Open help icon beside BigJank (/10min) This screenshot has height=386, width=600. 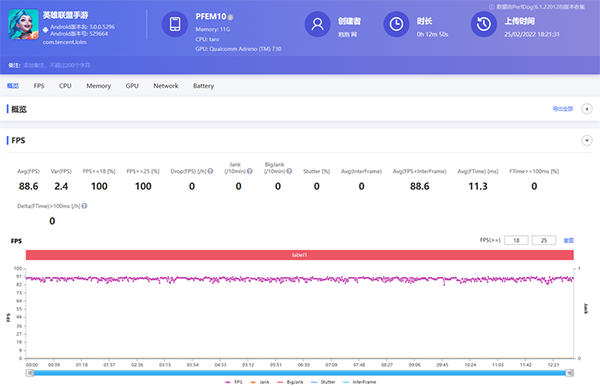pos(289,171)
